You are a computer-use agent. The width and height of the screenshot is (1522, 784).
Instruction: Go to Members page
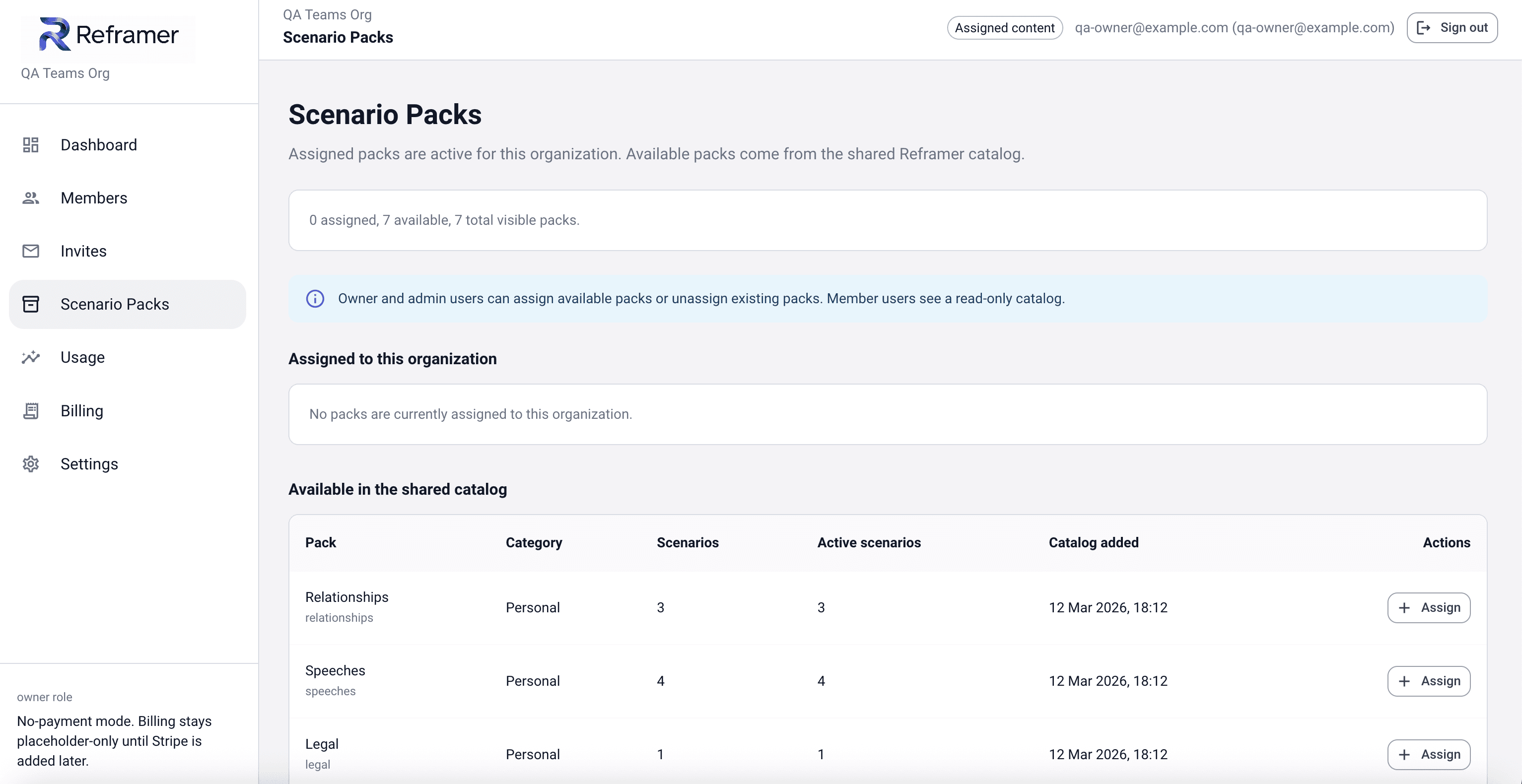[94, 198]
